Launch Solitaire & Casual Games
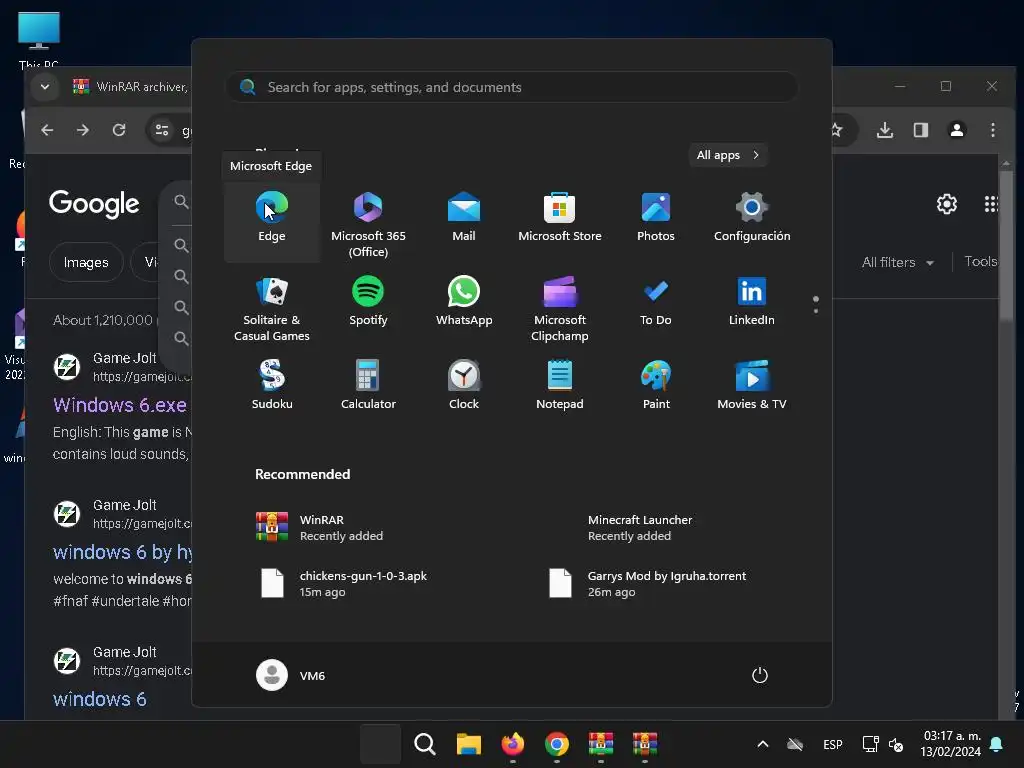This screenshot has width=1024, height=768. pos(272,308)
